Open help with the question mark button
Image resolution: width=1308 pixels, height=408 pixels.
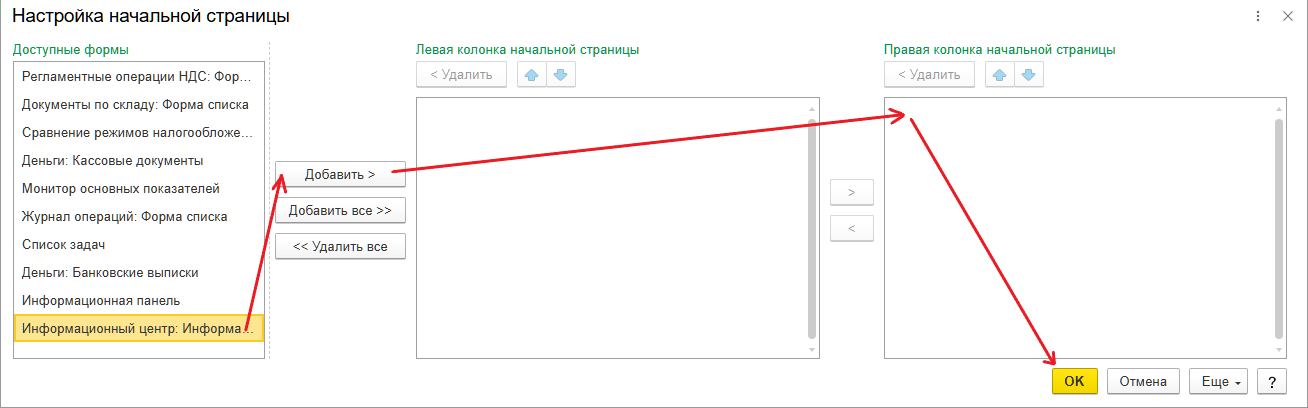[x=1271, y=381]
